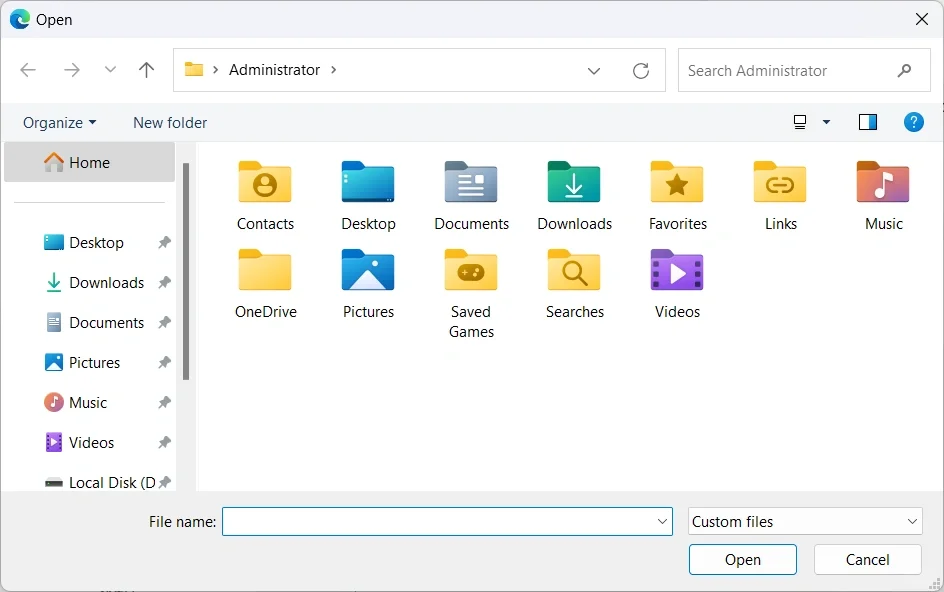
Task: Select the Searches folder icon
Action: click(x=574, y=270)
